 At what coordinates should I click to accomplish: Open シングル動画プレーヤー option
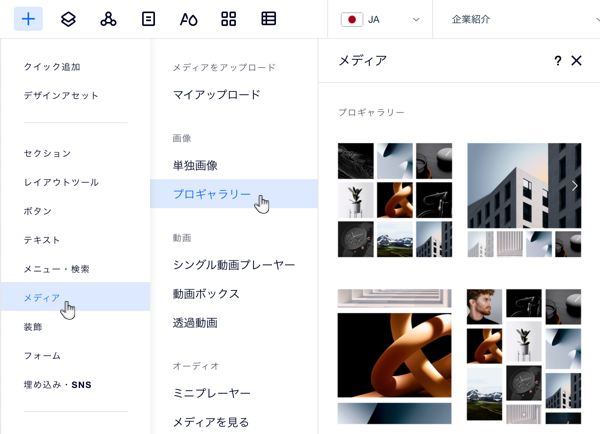pyautogui.click(x=234, y=265)
